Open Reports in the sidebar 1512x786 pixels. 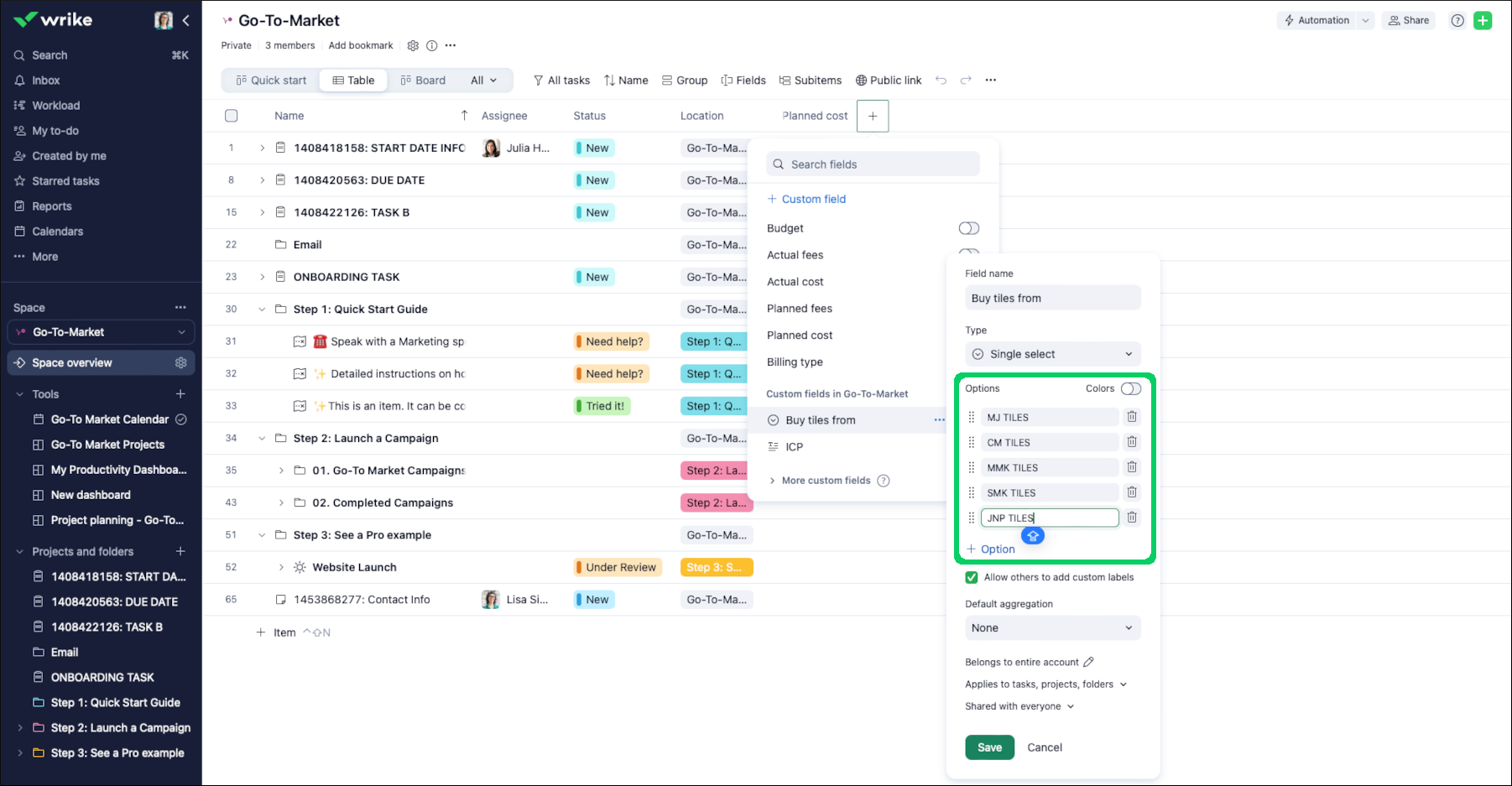click(x=51, y=206)
